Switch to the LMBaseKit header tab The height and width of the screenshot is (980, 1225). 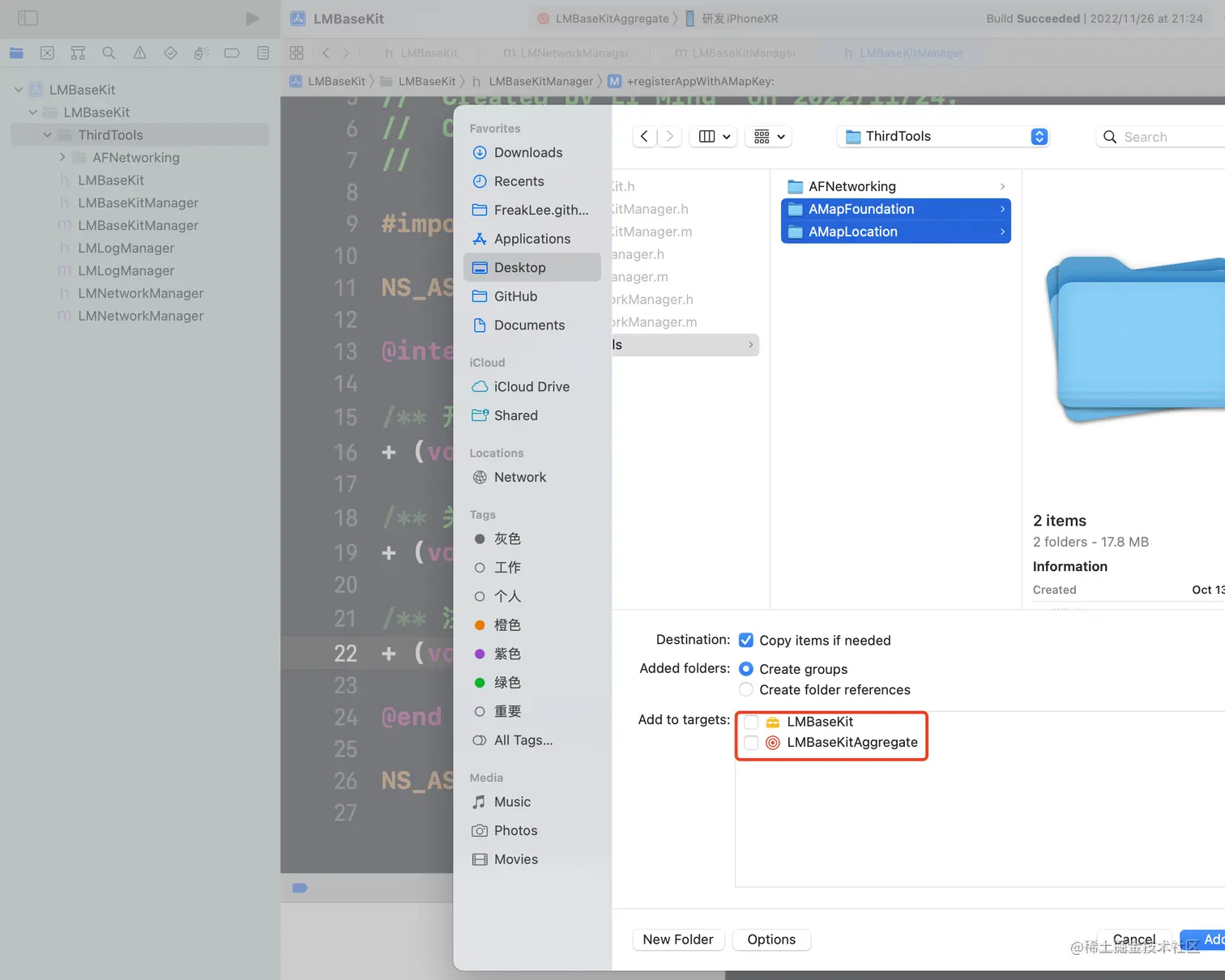click(x=421, y=53)
